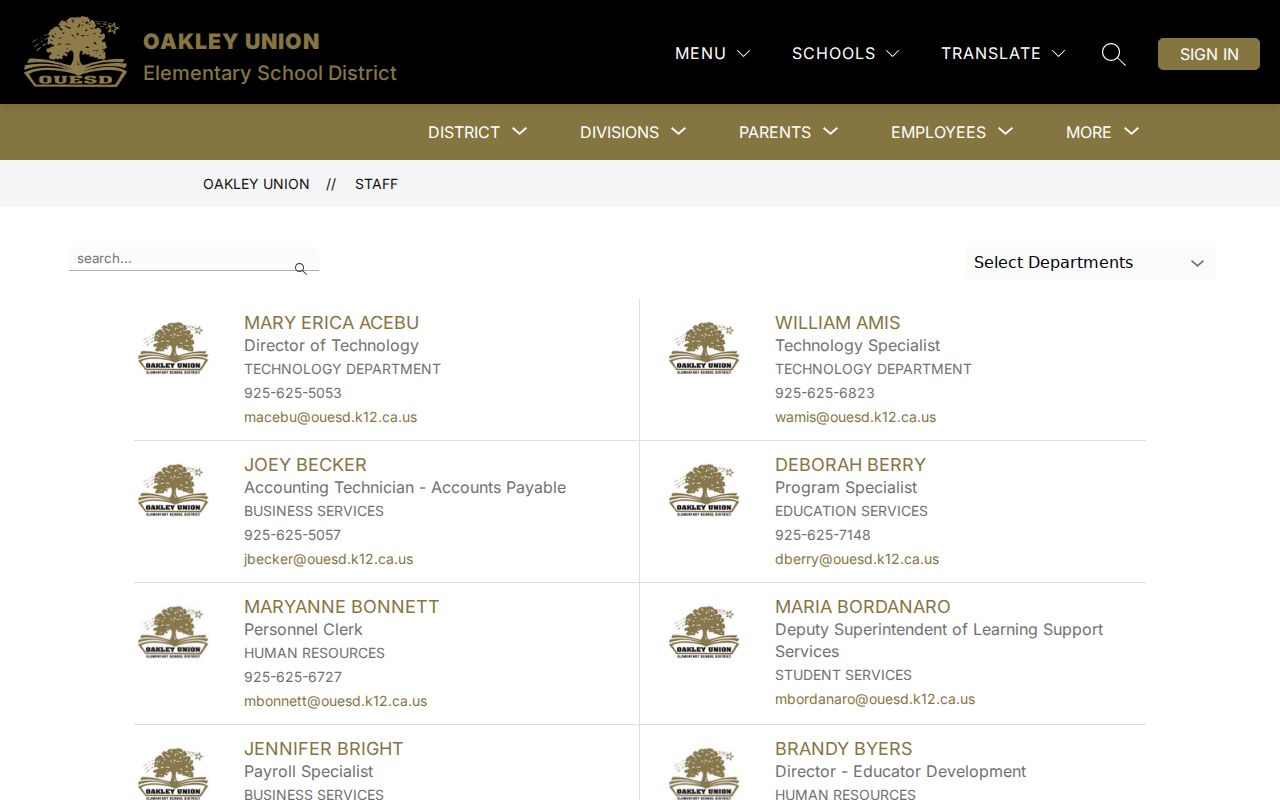Open DEBORAH BERRY's profile
The height and width of the screenshot is (800, 1280).
pyautogui.click(x=850, y=465)
